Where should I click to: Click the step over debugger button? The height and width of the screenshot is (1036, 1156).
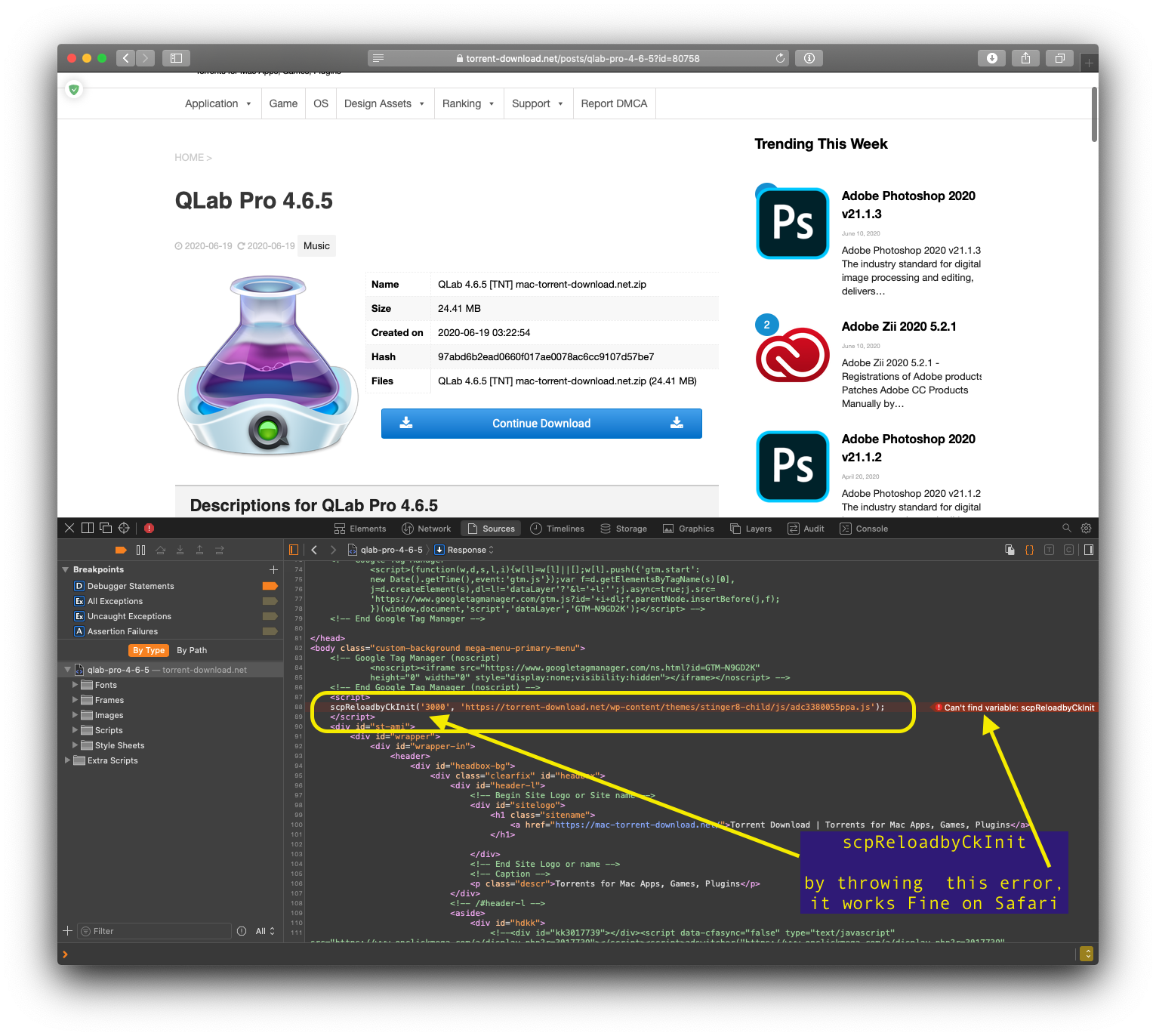[x=160, y=550]
